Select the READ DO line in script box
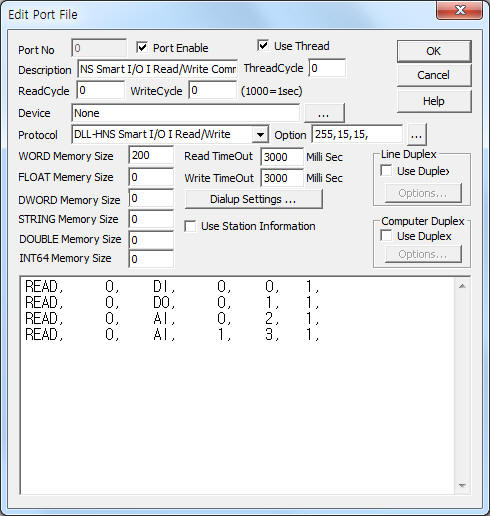Screen dimensions: 490x516 tap(172, 303)
